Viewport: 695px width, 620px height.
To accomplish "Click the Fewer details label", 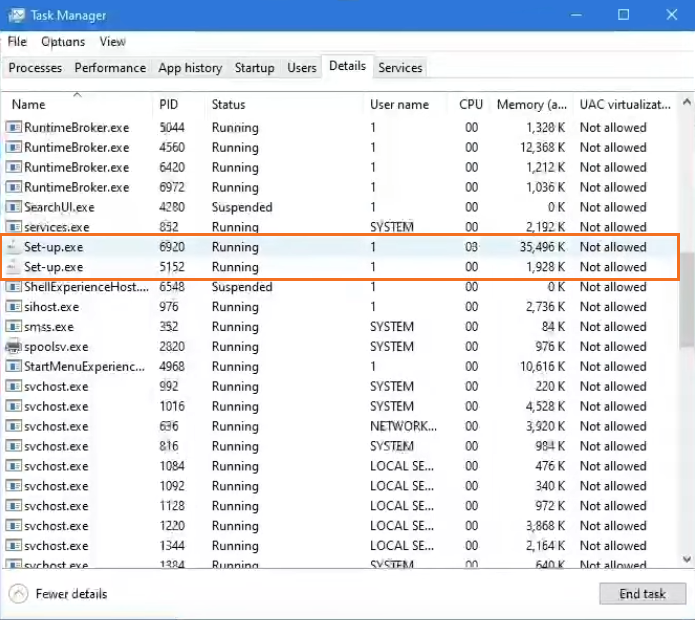I will [71, 594].
